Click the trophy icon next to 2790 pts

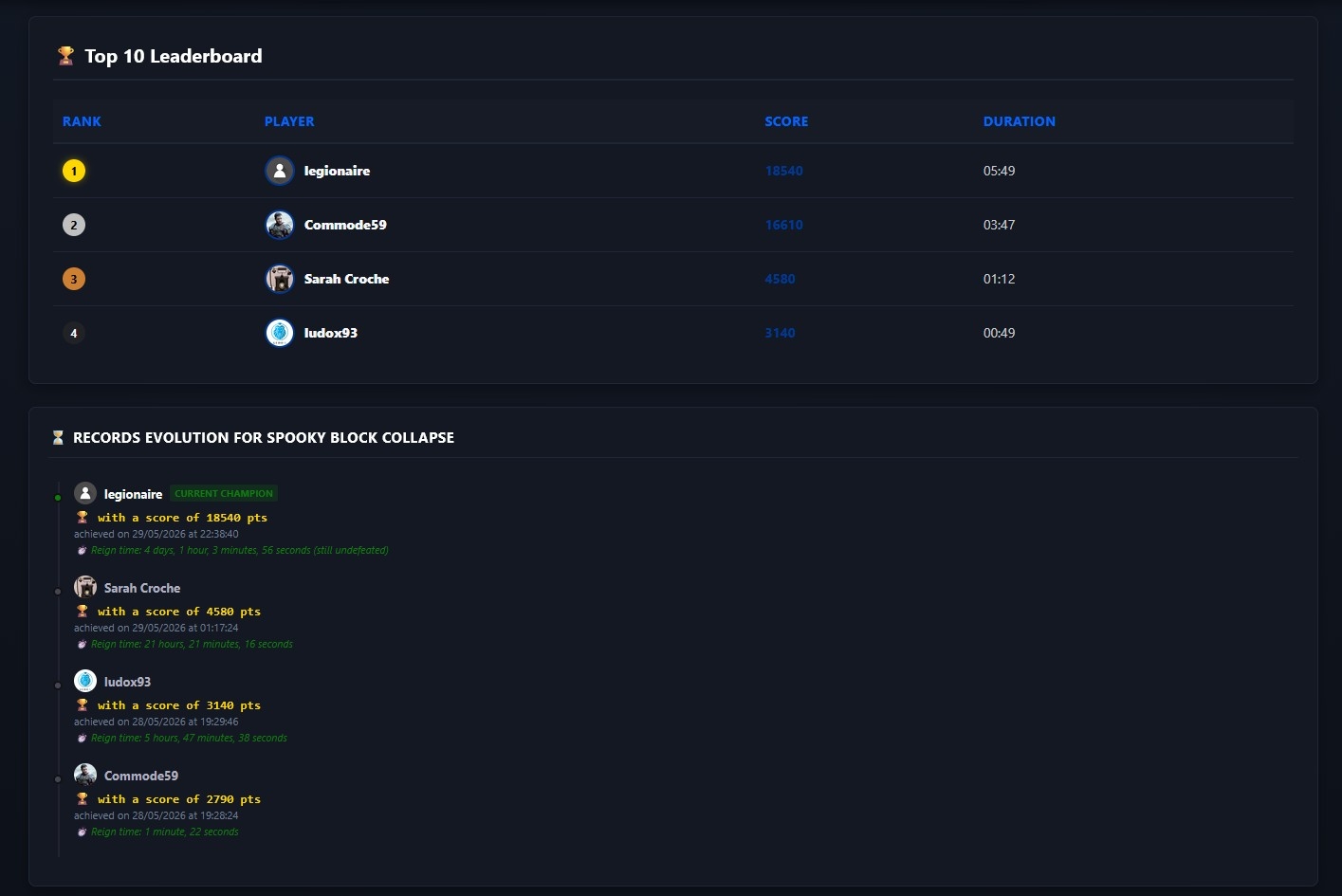[x=83, y=799]
